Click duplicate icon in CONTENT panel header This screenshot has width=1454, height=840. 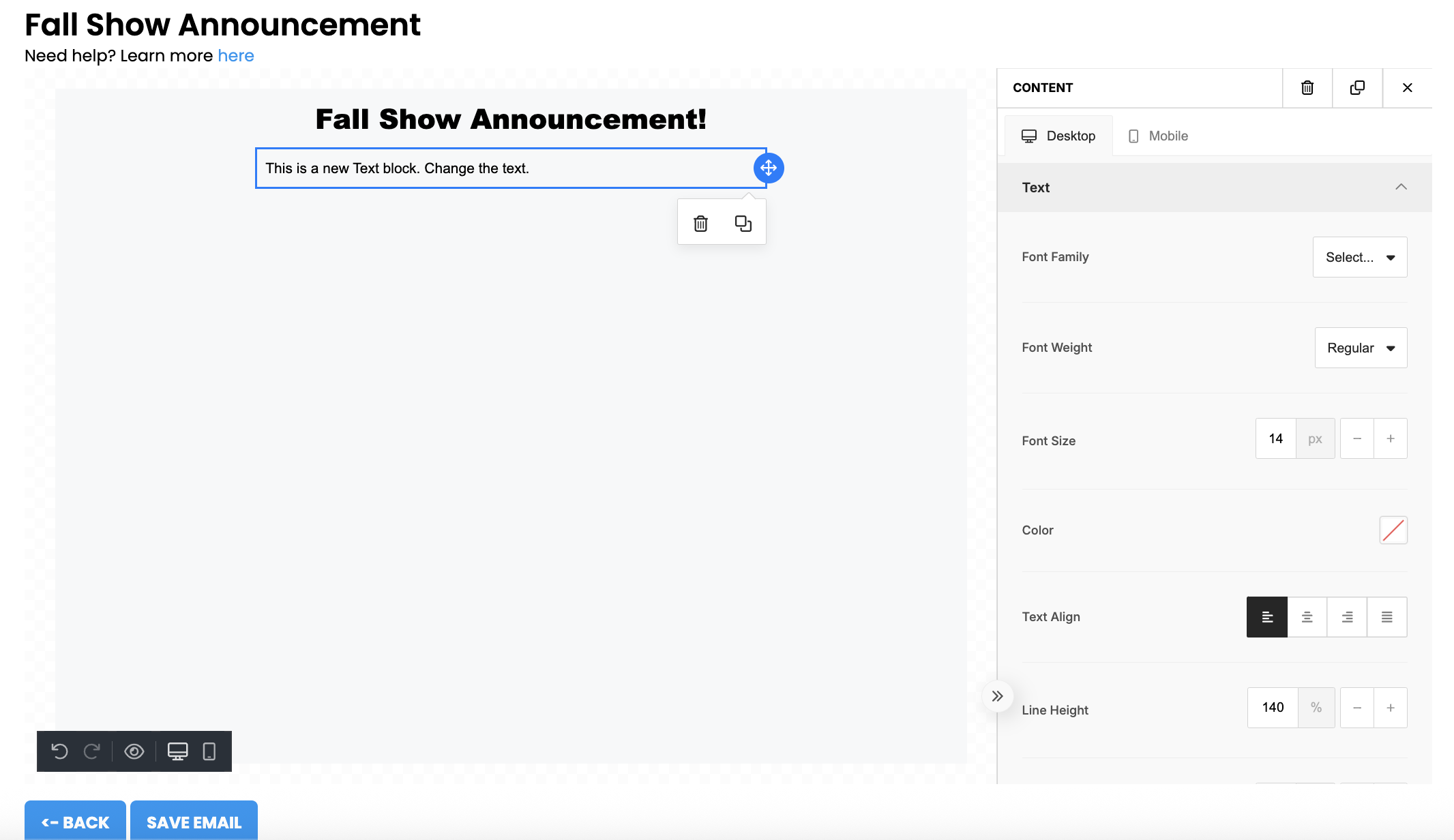point(1357,88)
